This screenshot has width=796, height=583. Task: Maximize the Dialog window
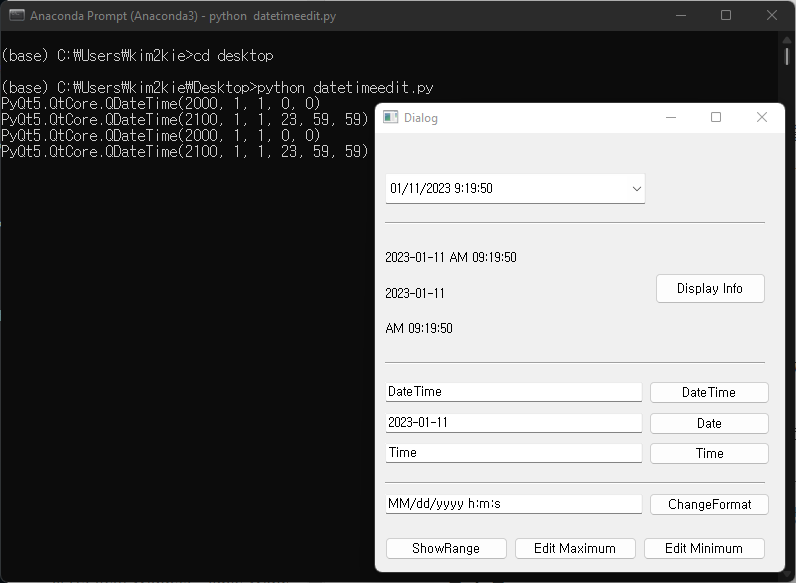click(x=716, y=117)
